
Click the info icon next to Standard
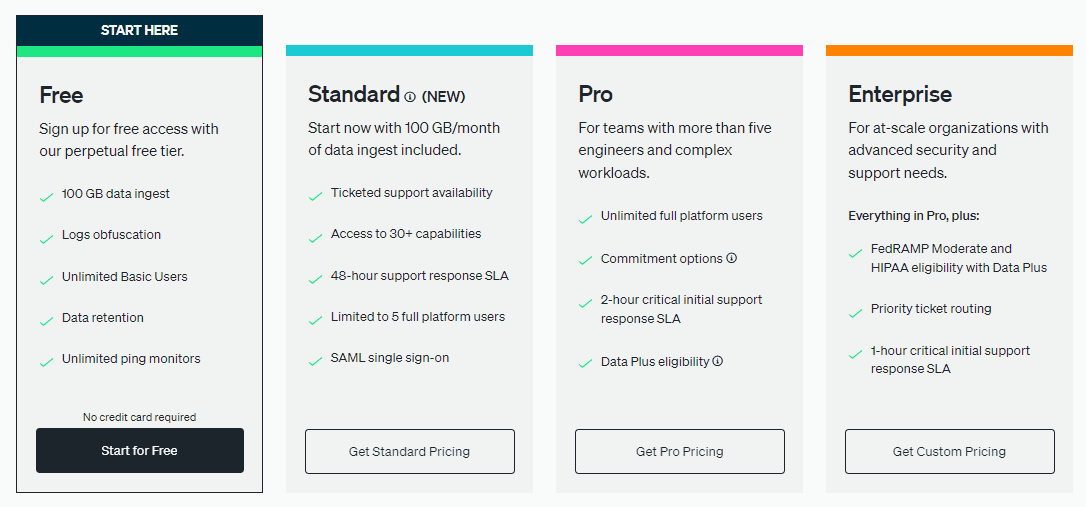point(409,97)
